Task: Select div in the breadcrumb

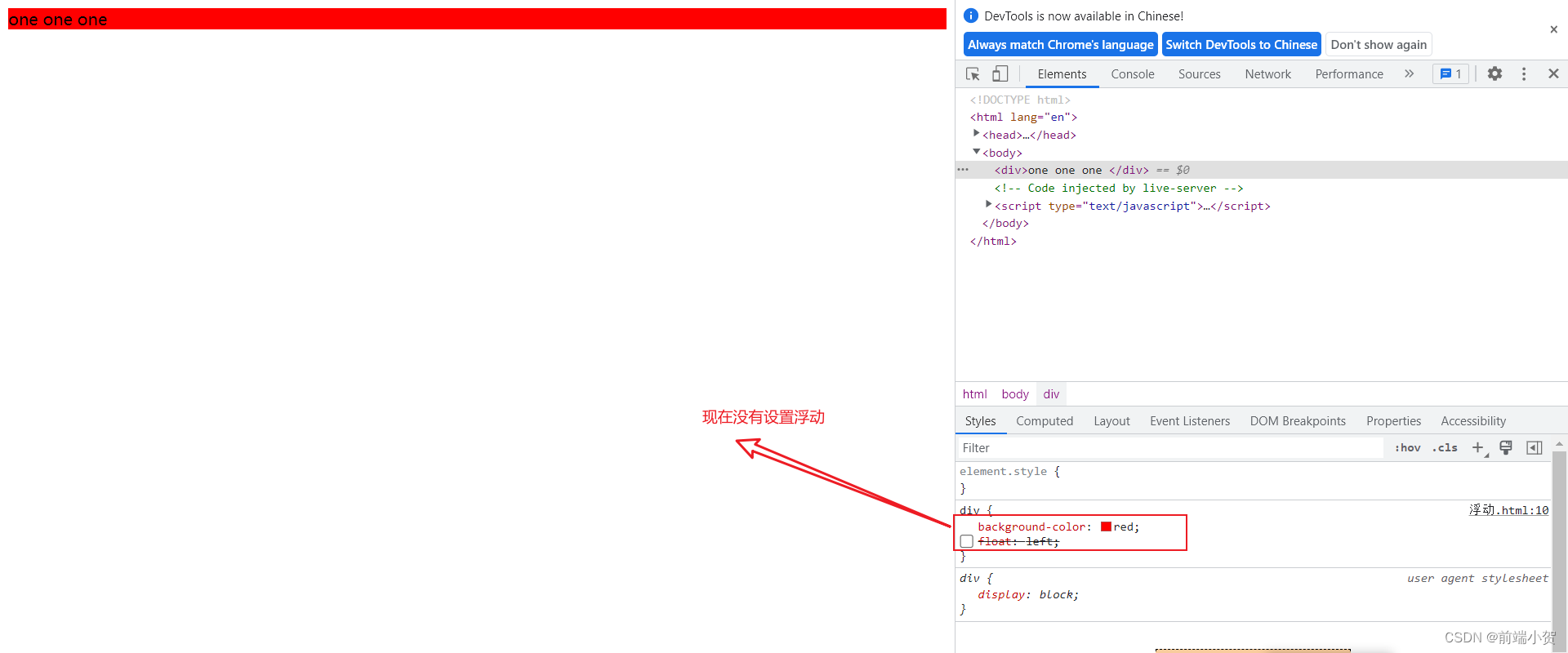Action: pos(1051,394)
